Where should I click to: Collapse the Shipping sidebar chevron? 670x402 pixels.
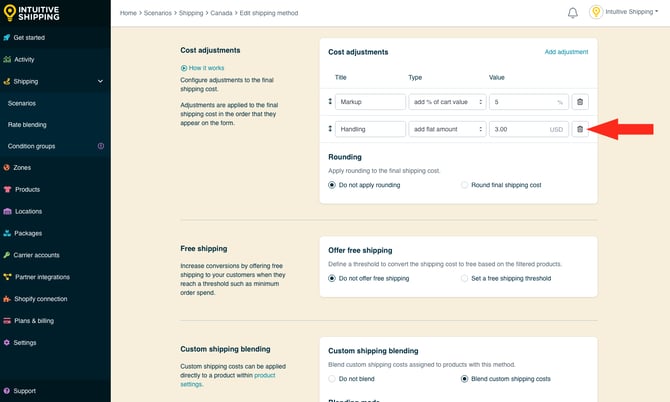point(100,81)
